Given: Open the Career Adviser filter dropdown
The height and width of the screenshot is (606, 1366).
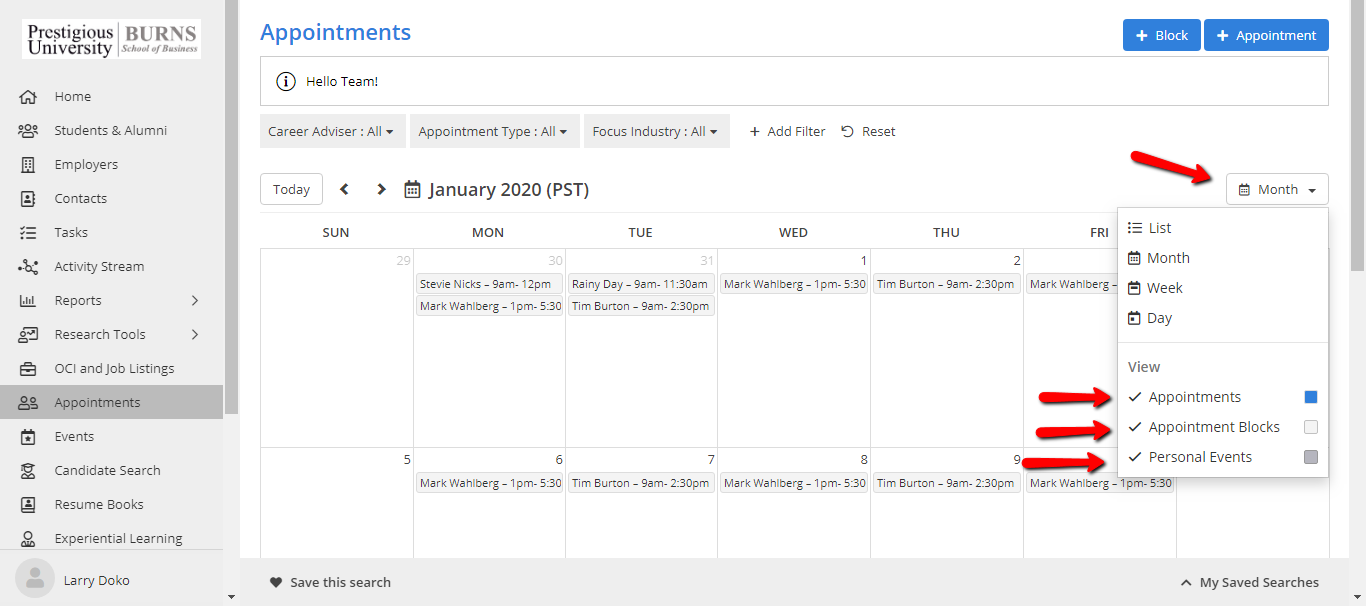Looking at the screenshot, I should tap(330, 131).
